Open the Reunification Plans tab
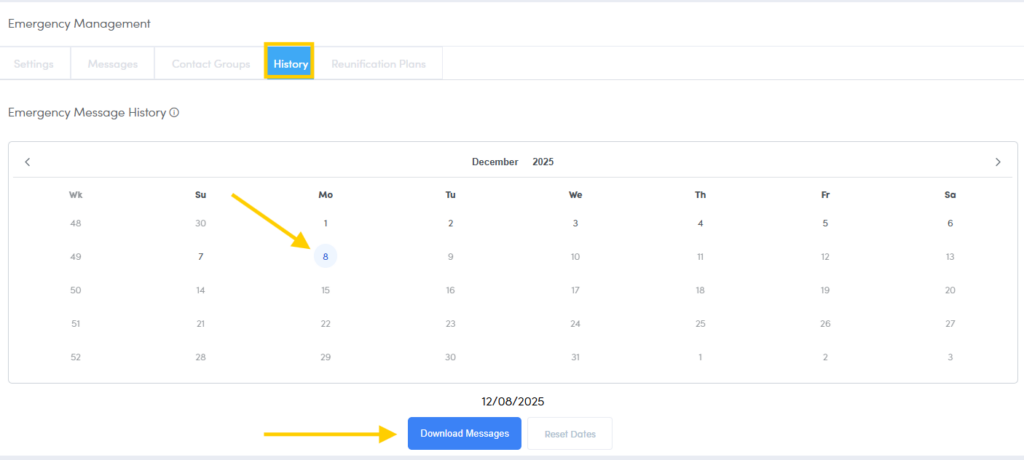 (378, 64)
